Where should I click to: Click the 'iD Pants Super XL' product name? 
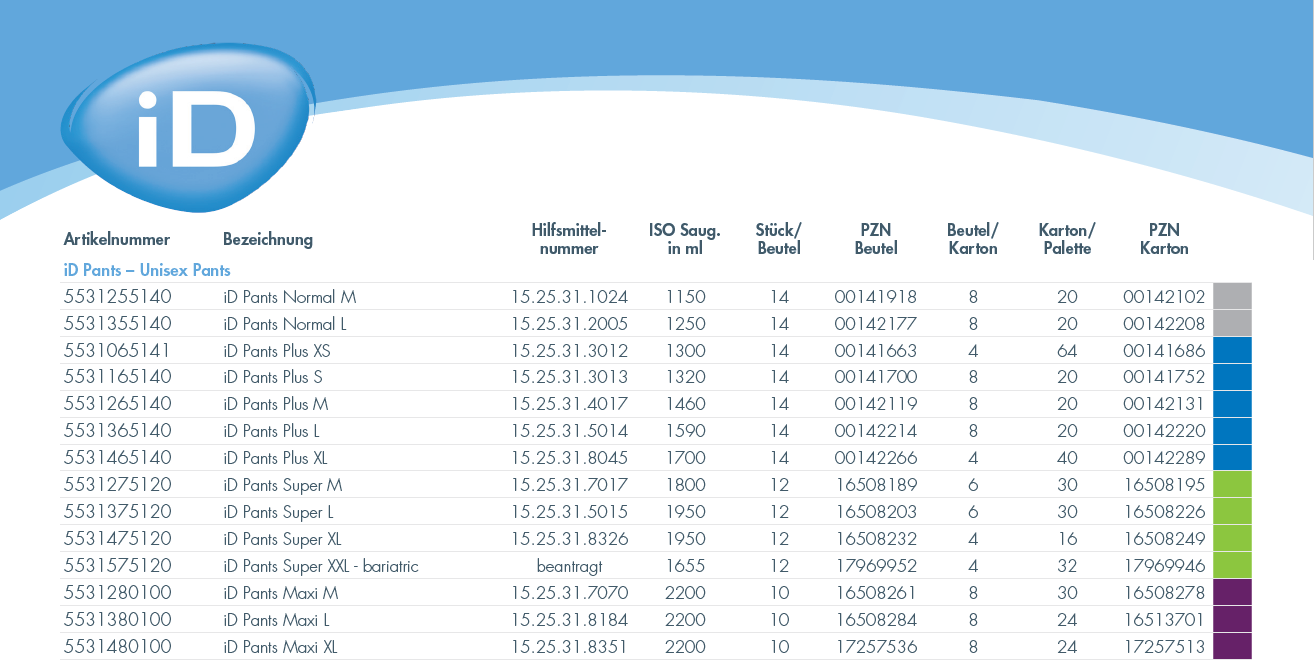[283, 539]
